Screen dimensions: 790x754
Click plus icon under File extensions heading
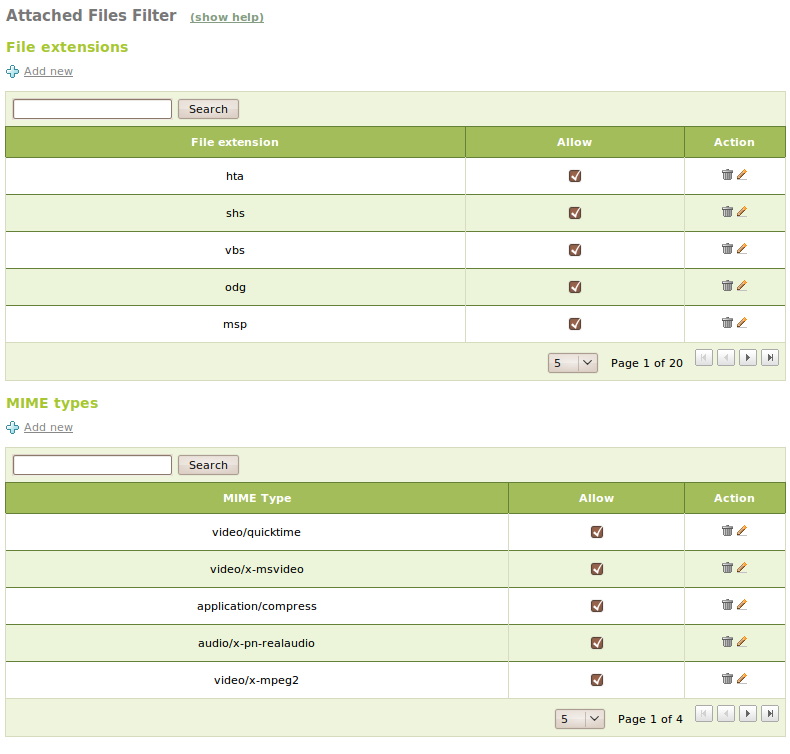point(13,72)
